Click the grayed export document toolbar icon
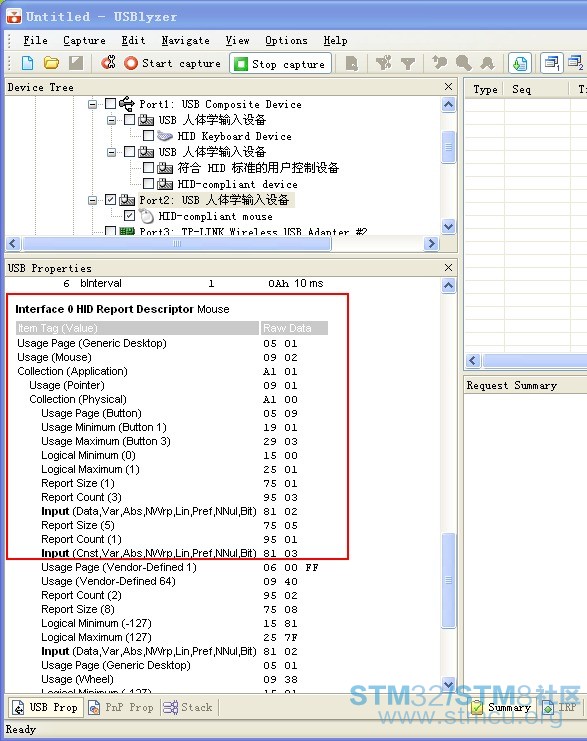This screenshot has height=741, width=587. [352, 63]
